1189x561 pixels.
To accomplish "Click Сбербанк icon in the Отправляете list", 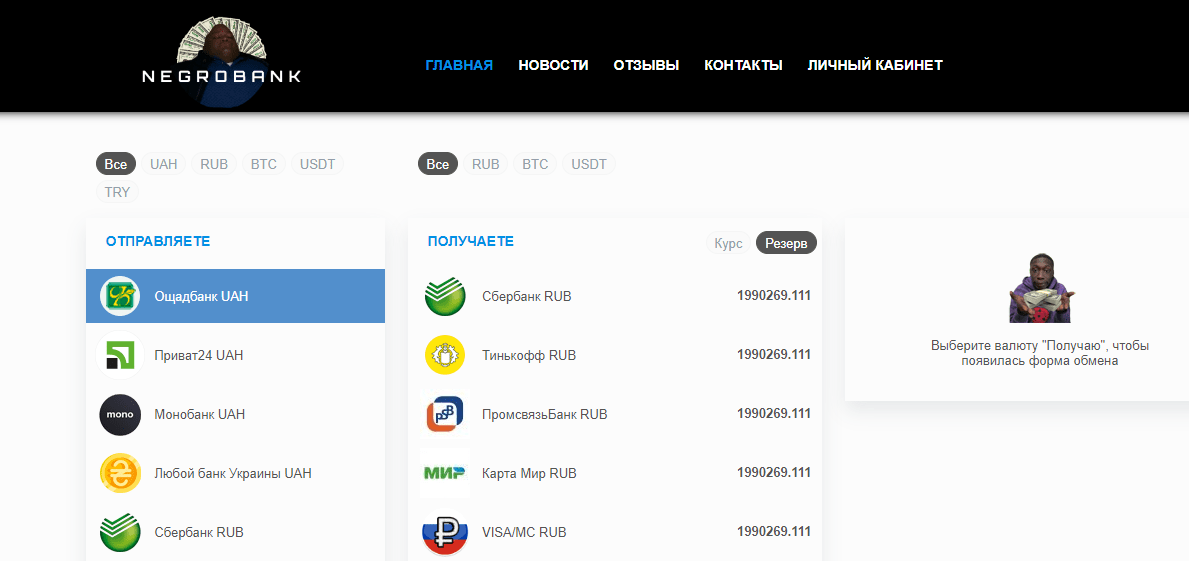I will click(x=120, y=532).
